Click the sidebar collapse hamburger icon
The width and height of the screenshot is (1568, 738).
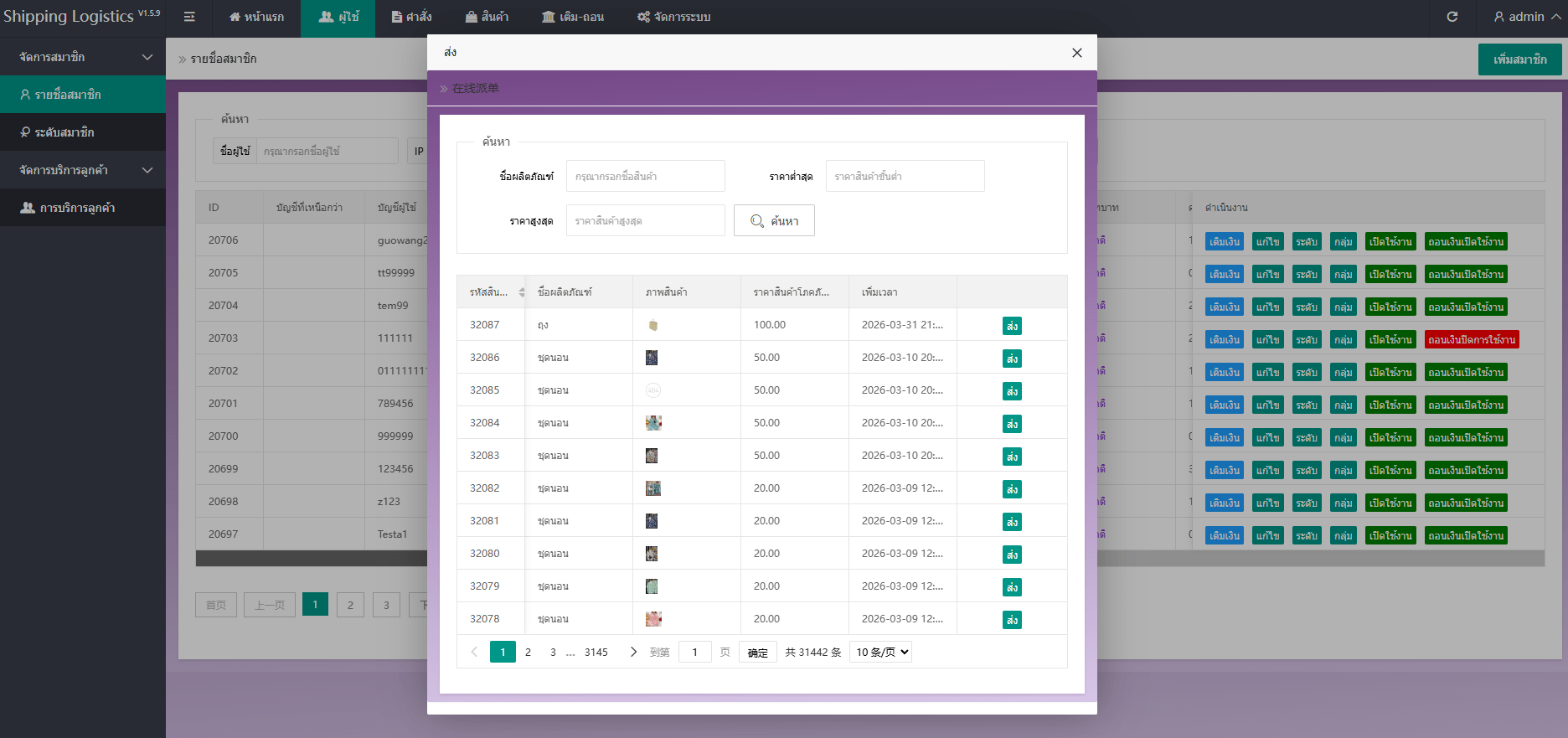(189, 17)
